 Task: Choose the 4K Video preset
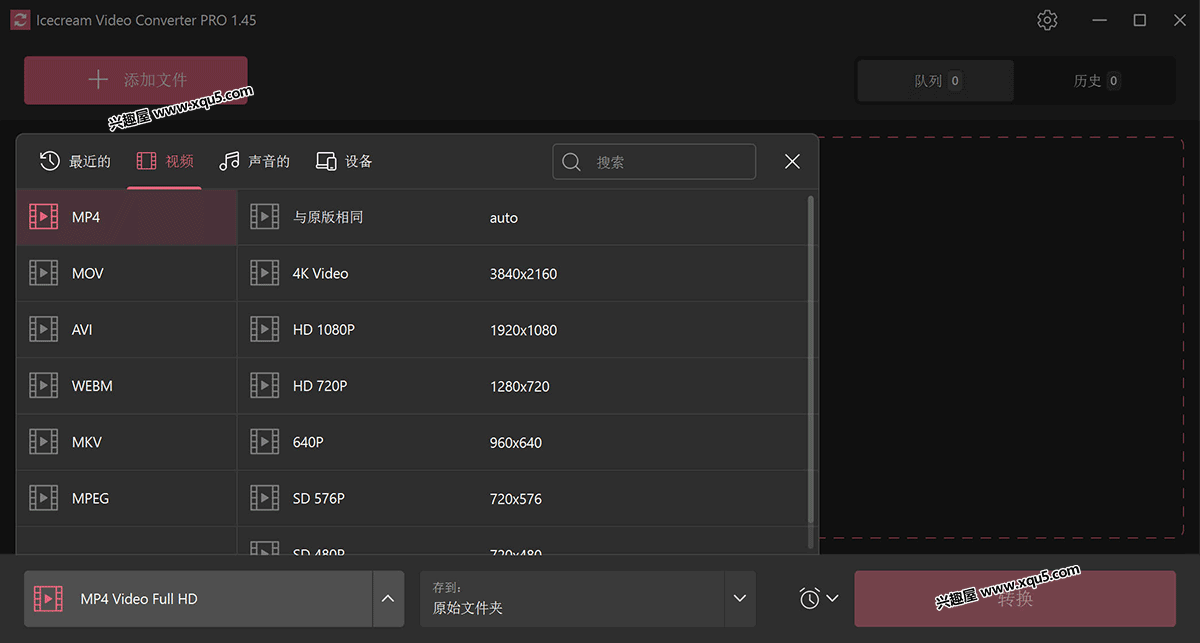521,273
